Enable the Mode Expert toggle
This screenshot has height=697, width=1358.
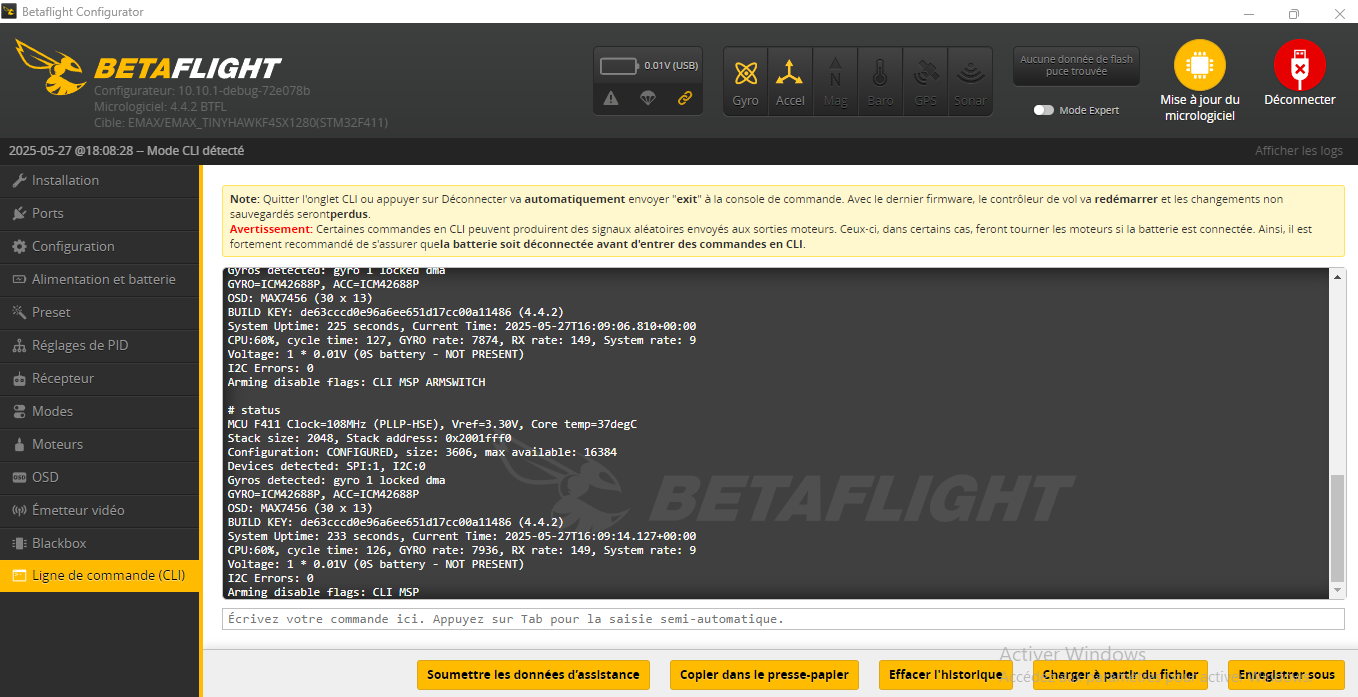[x=1044, y=110]
